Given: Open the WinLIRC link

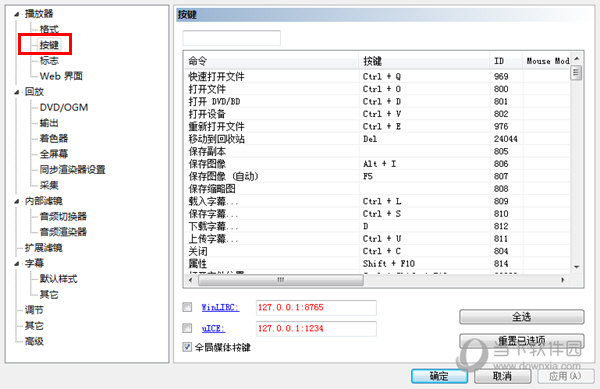Looking at the screenshot, I should [x=220, y=308].
